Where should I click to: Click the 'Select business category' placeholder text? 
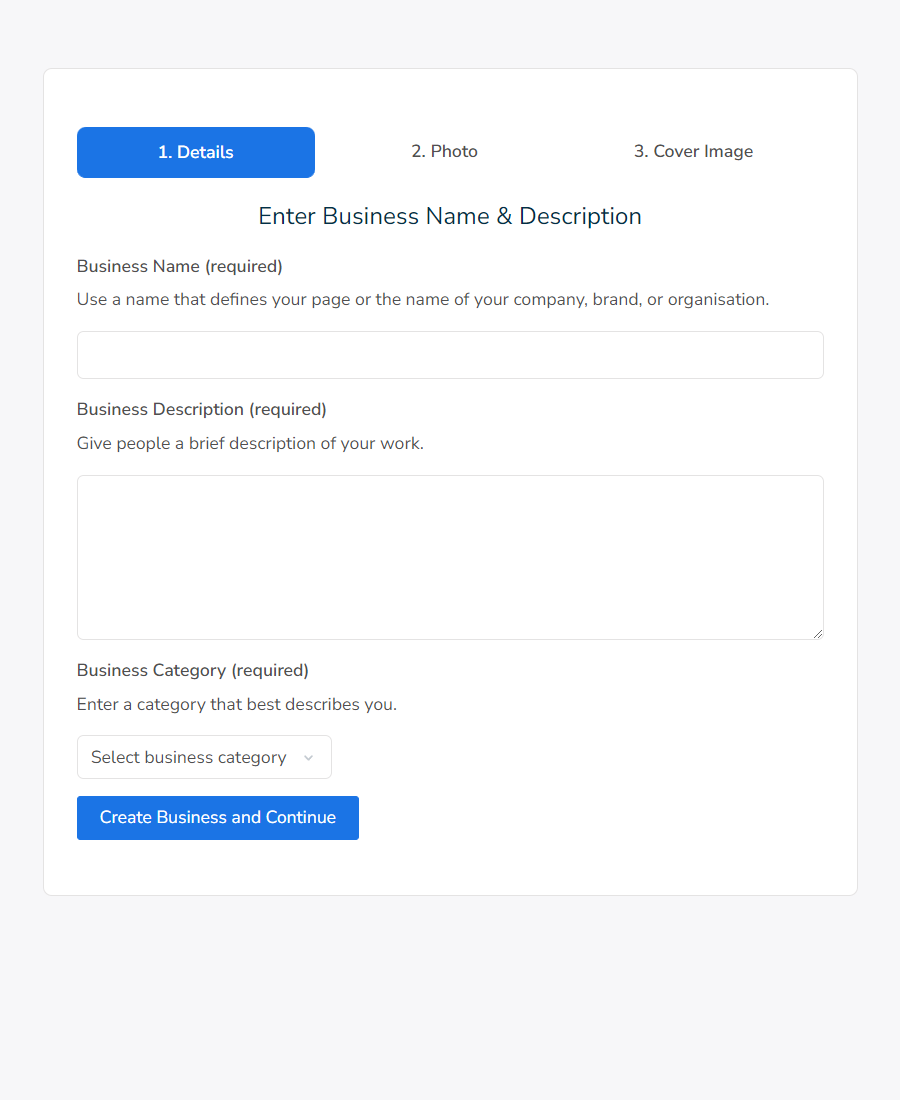tap(188, 757)
